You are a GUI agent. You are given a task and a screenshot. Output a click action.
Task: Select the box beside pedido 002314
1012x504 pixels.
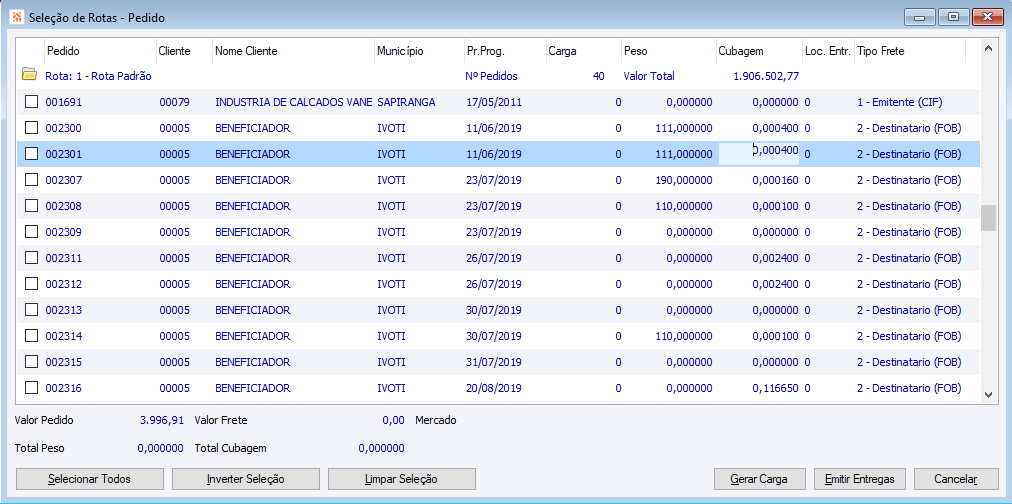point(31,336)
